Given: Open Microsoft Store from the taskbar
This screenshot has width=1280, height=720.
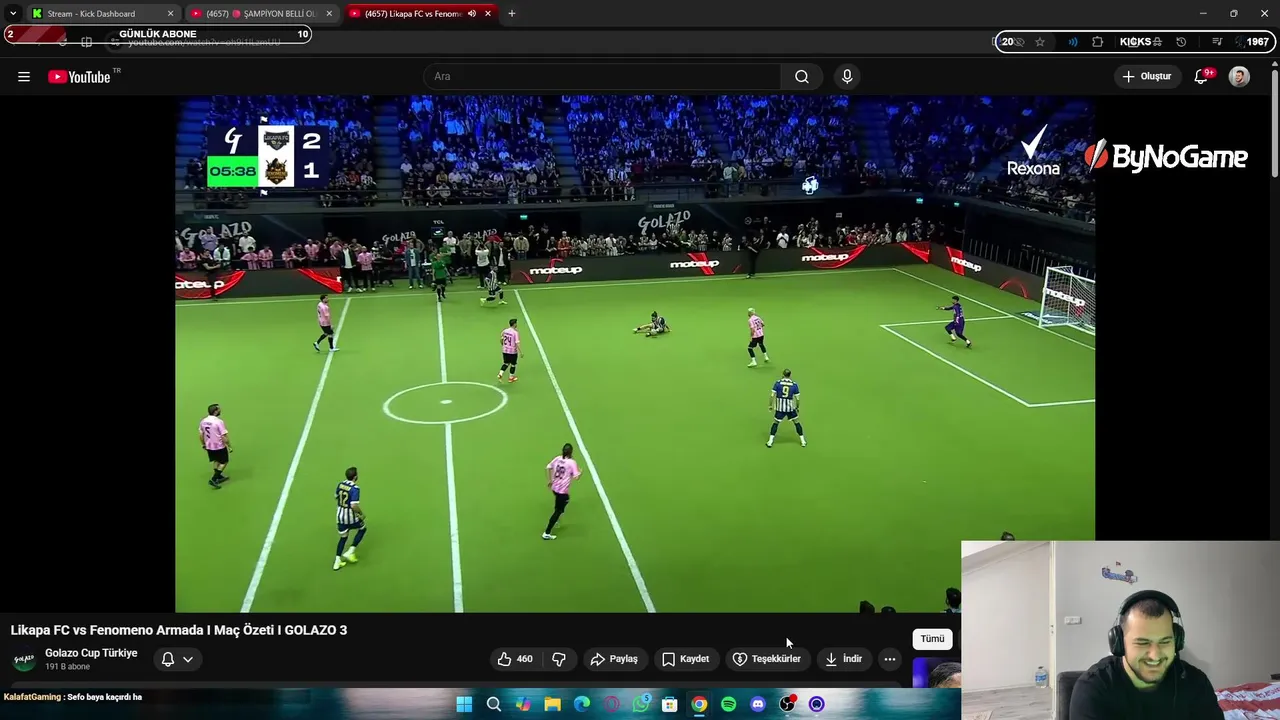Looking at the screenshot, I should [670, 704].
